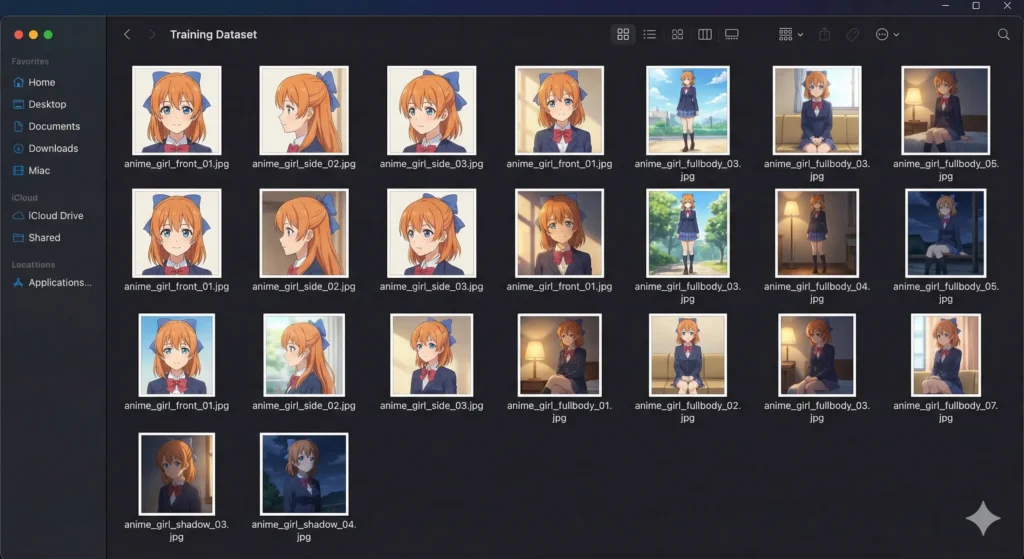
Task: Expand the more actions ellipsis menu
Action: click(x=886, y=34)
